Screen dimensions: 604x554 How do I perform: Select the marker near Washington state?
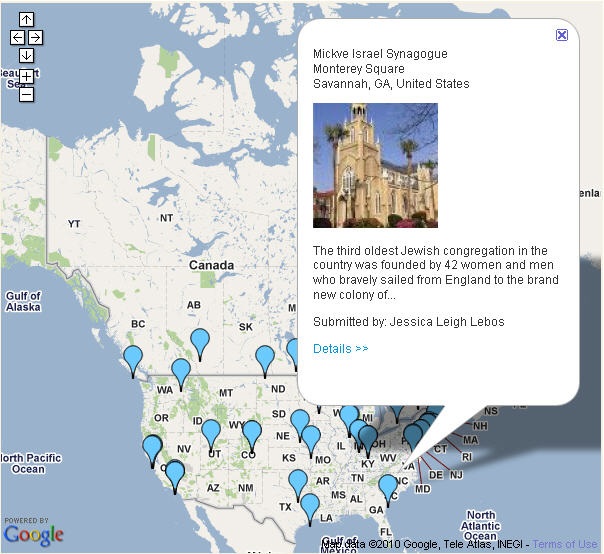pyautogui.click(x=181, y=375)
